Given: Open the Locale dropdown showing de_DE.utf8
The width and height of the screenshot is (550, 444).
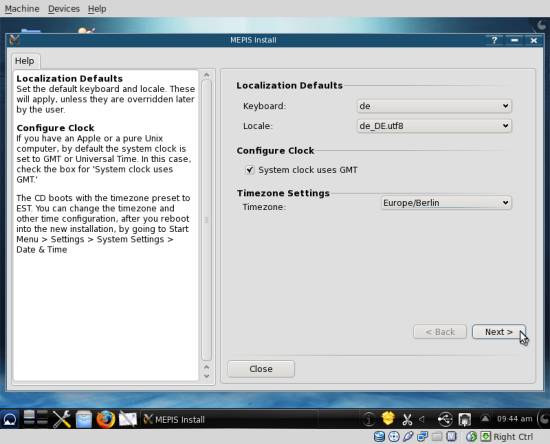Looking at the screenshot, I should pyautogui.click(x=434, y=126).
